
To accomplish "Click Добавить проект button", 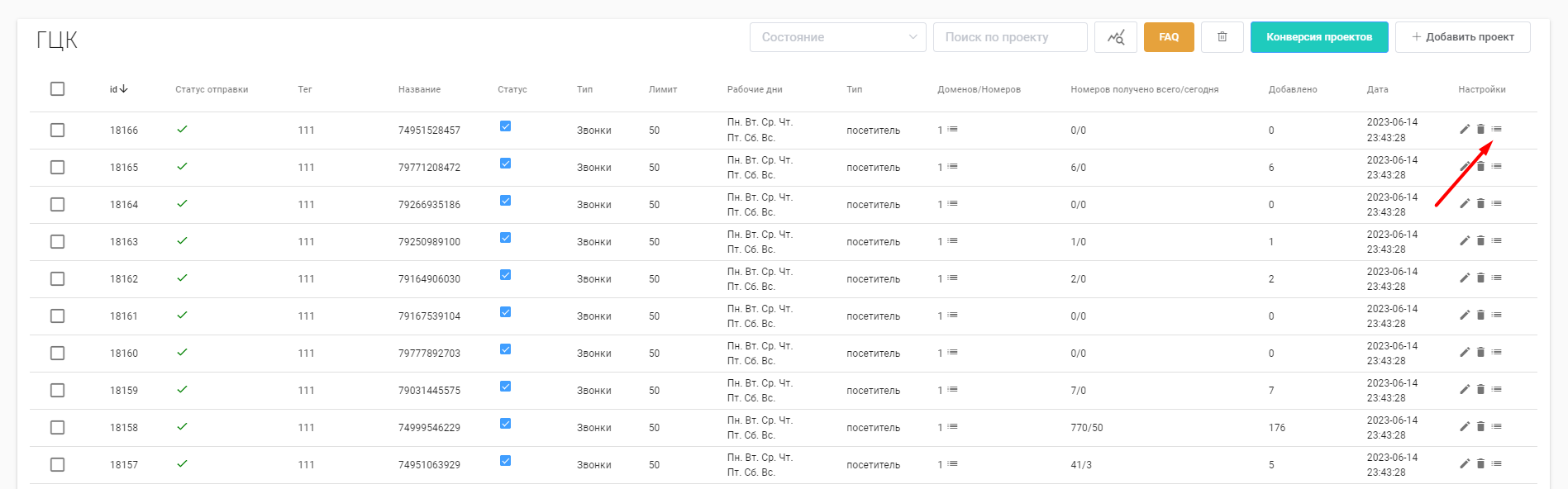I will 1462,37.
